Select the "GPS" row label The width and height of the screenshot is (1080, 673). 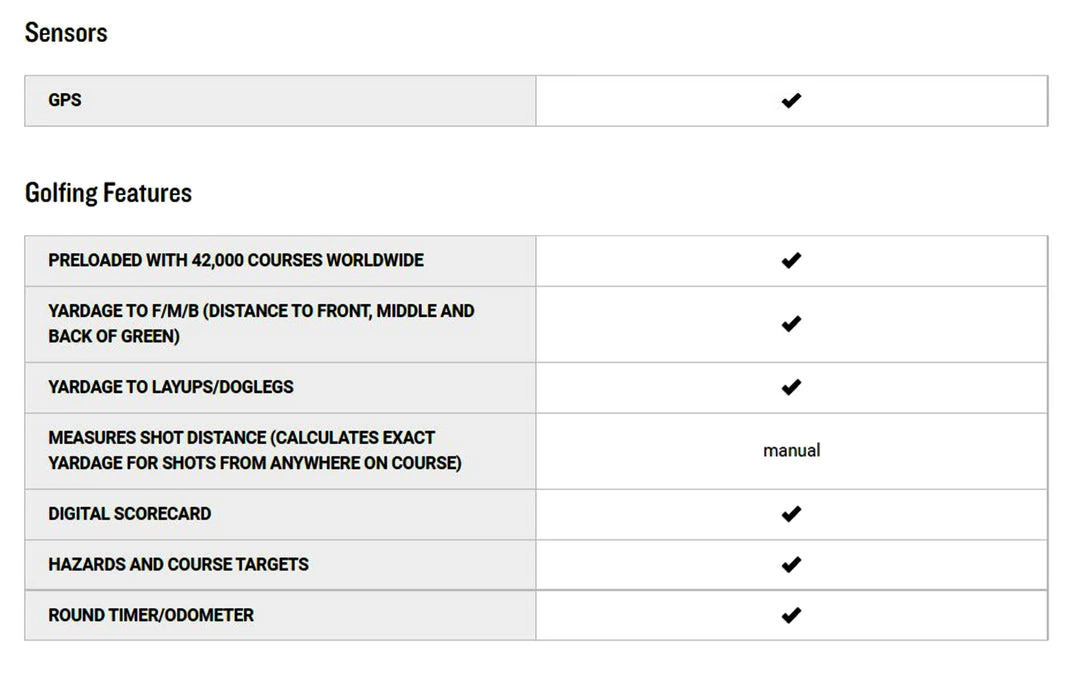[x=65, y=101]
